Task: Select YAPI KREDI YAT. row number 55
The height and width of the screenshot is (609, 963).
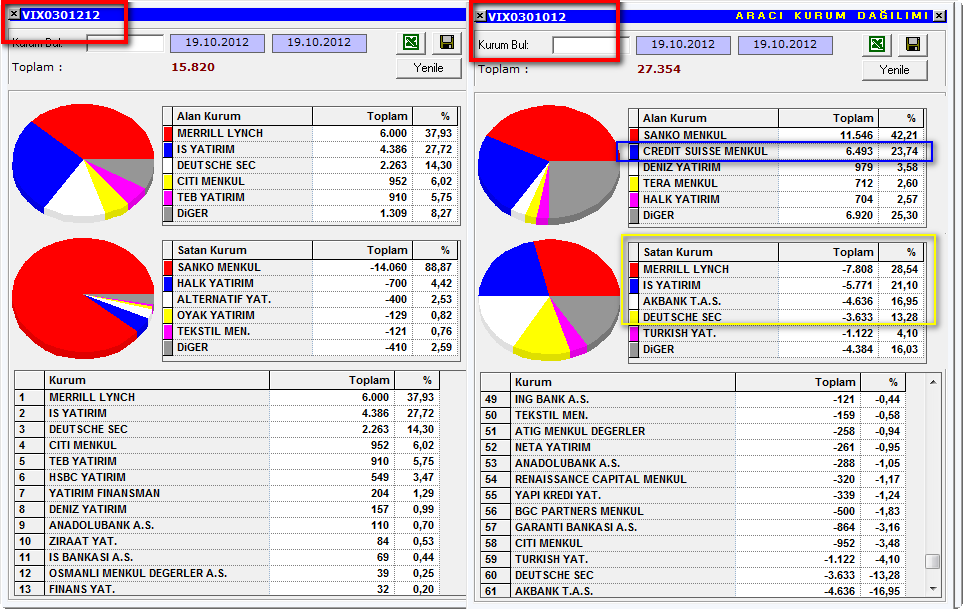Action: (x=693, y=495)
